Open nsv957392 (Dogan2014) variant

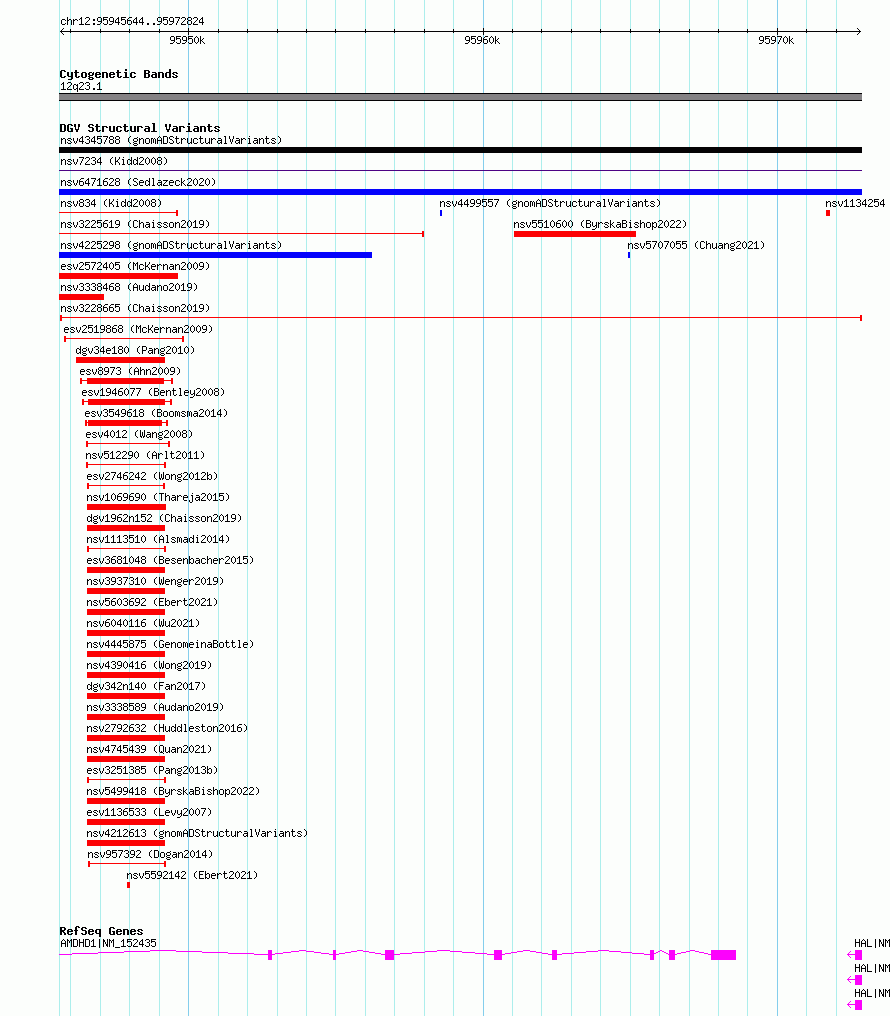[x=150, y=854]
